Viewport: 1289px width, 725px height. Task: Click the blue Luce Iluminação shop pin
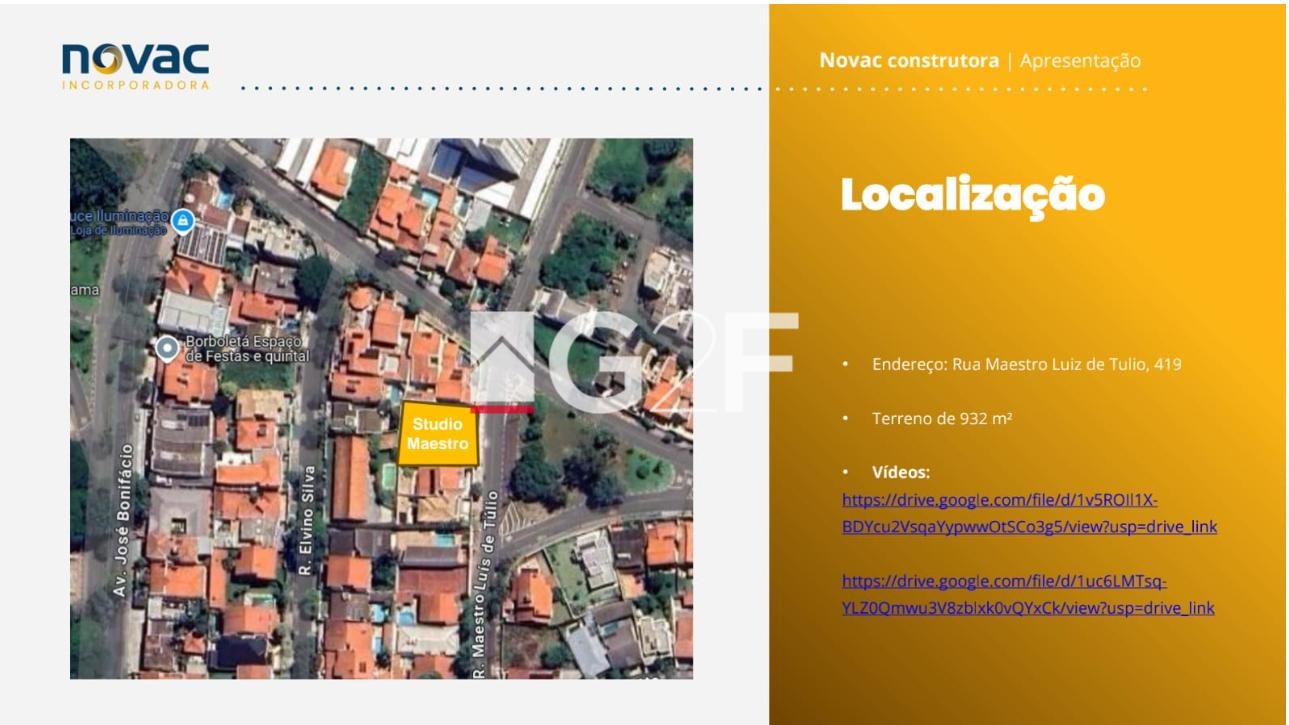click(181, 220)
